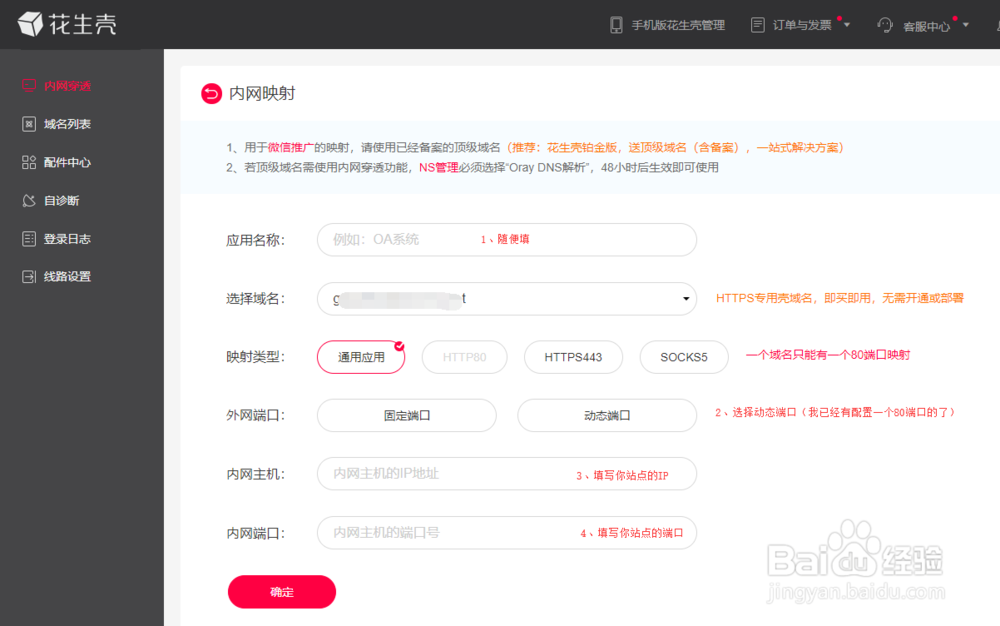Click the 一个域名只能有一个80端口映射 notice
The height and width of the screenshot is (626, 1000).
click(x=828, y=355)
